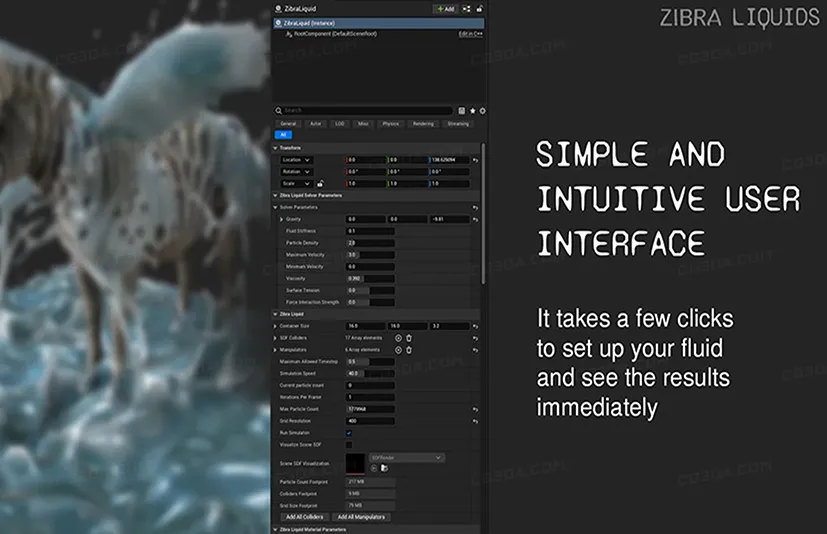Switch to the General filter tab
Screen dimensions: 827x534
coord(288,124)
